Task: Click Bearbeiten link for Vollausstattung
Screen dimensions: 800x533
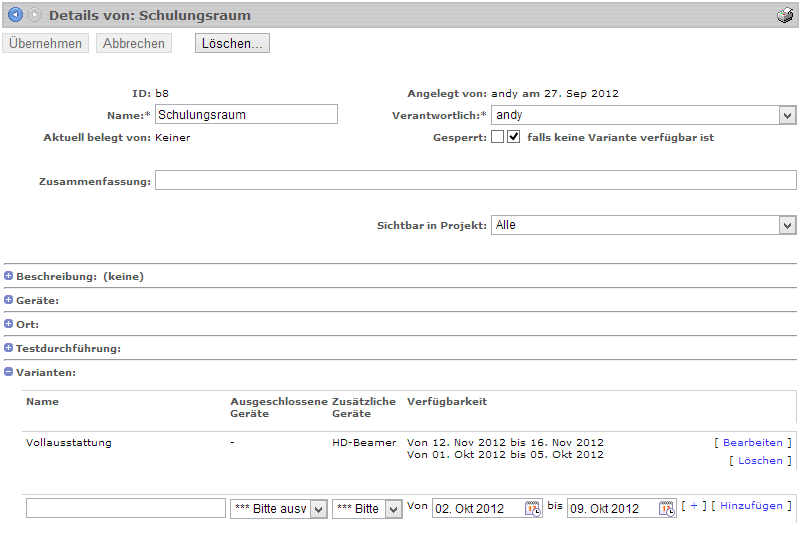Action: 752,442
